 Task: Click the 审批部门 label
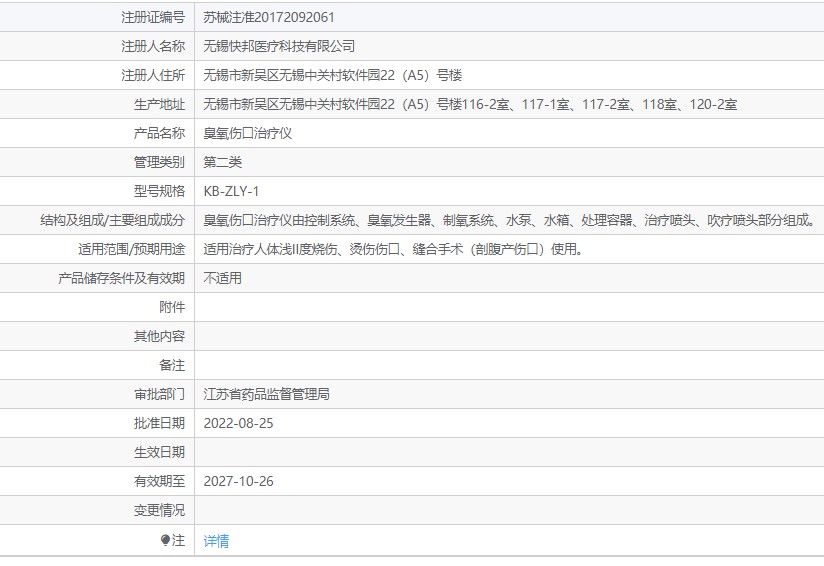[159, 394]
